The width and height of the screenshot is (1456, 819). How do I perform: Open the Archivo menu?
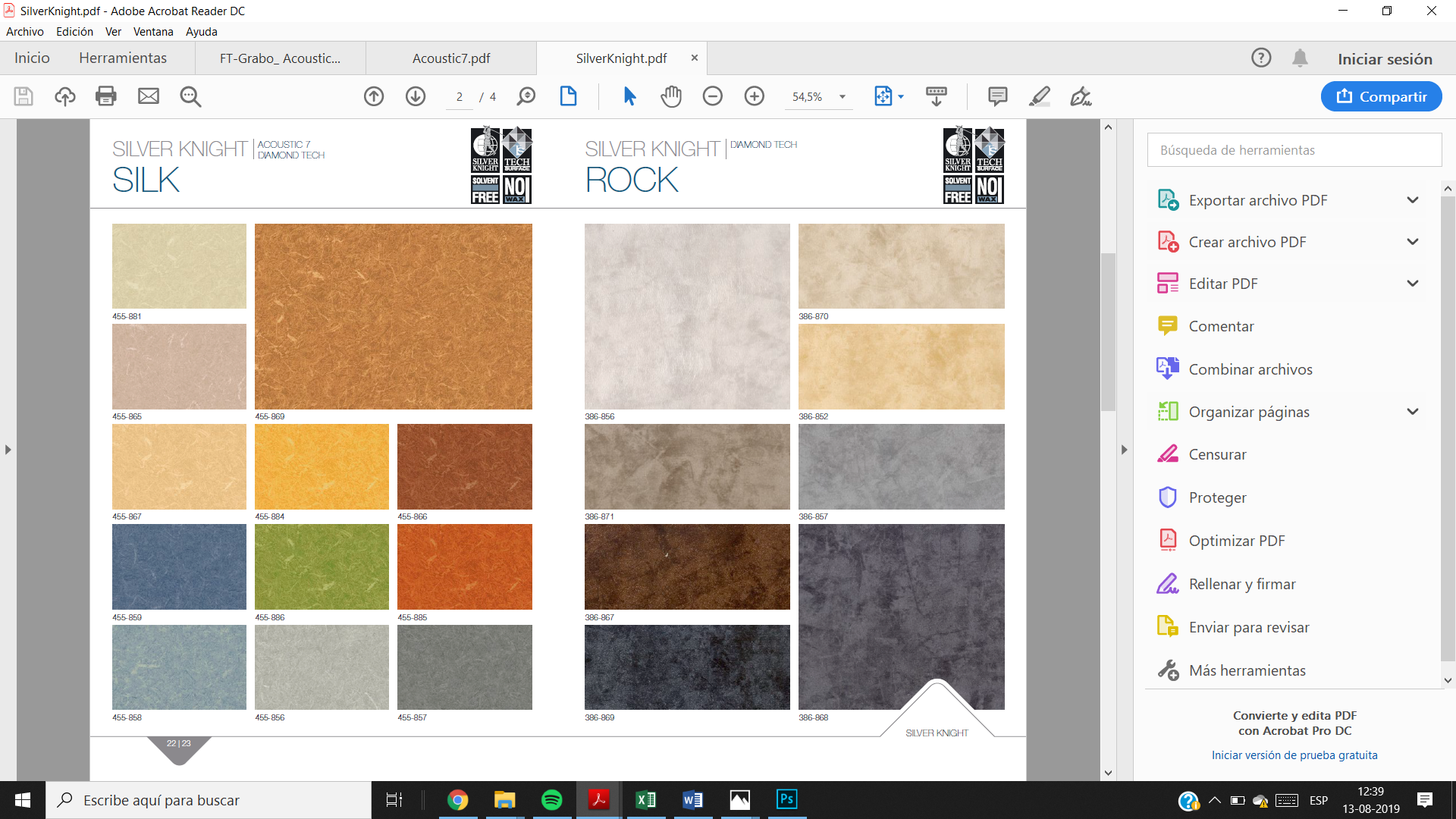pos(25,32)
